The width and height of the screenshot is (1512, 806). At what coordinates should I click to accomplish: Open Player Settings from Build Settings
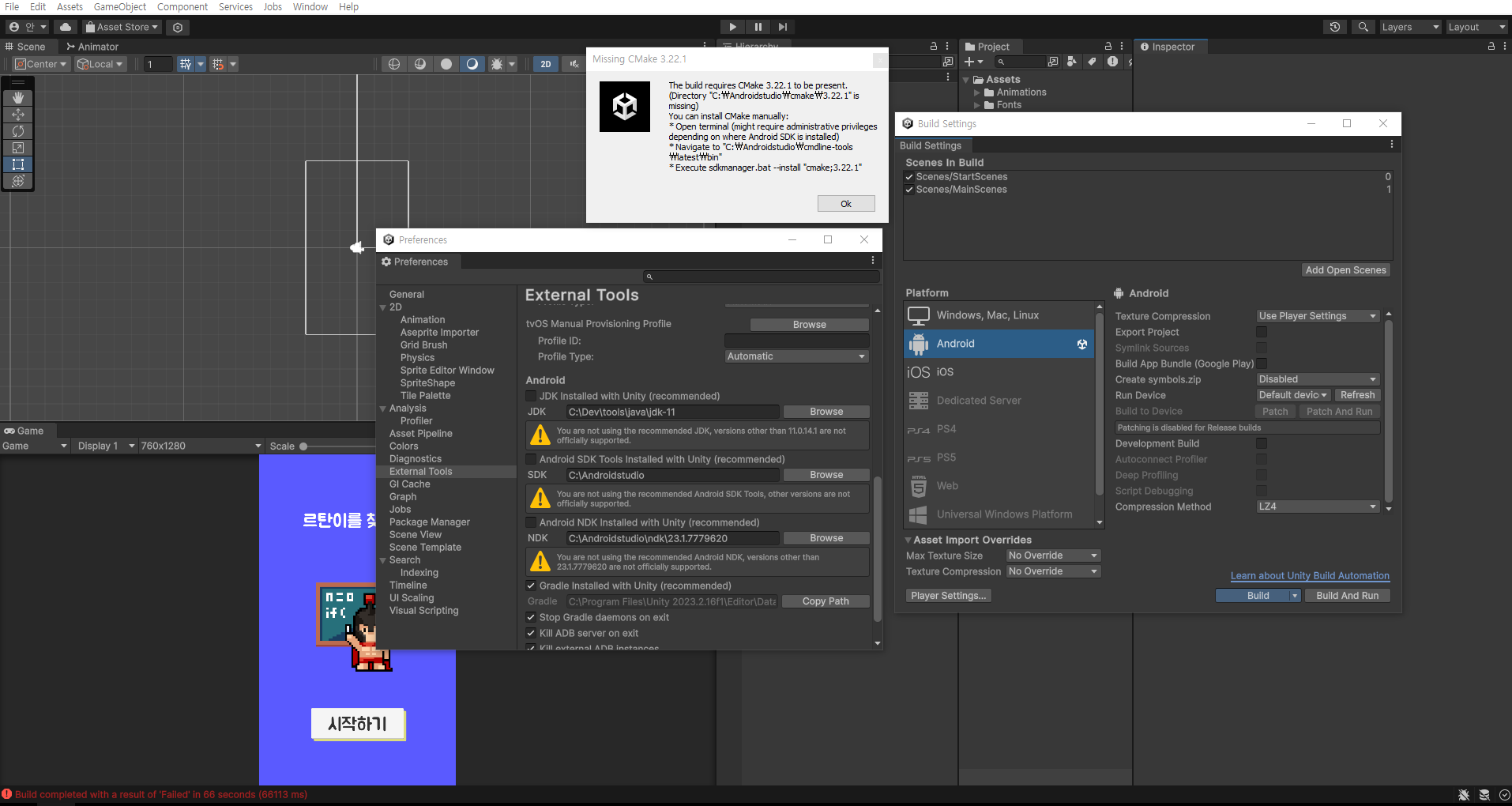[948, 596]
